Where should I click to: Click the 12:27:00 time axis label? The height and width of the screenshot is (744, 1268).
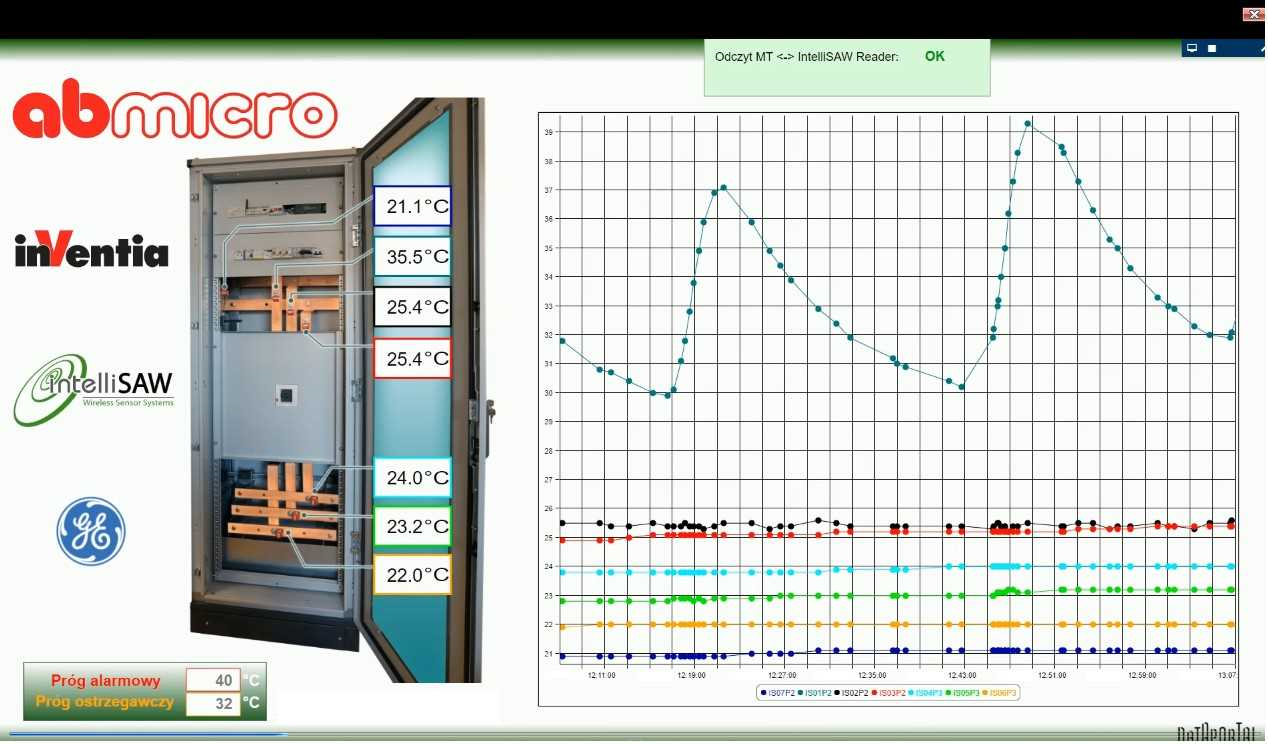tap(782, 676)
